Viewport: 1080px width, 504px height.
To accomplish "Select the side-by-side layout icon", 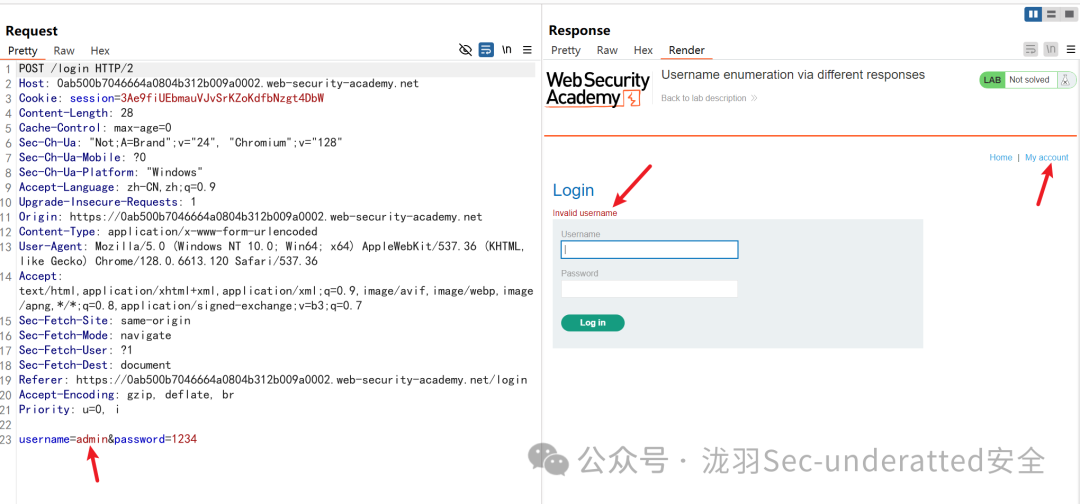I will pos(1033,14).
